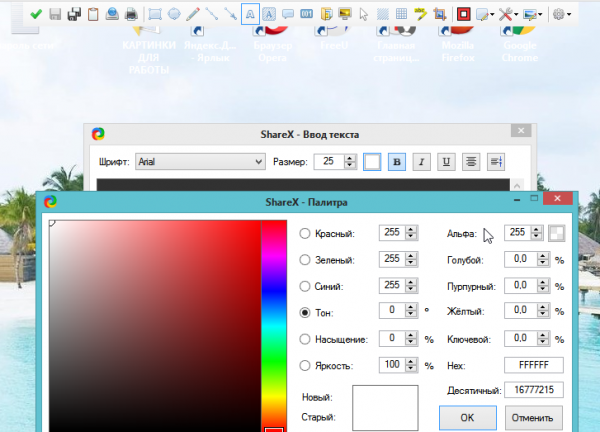The height and width of the screenshot is (432, 600).
Task: Select the image file insert tool
Action: 326,15
